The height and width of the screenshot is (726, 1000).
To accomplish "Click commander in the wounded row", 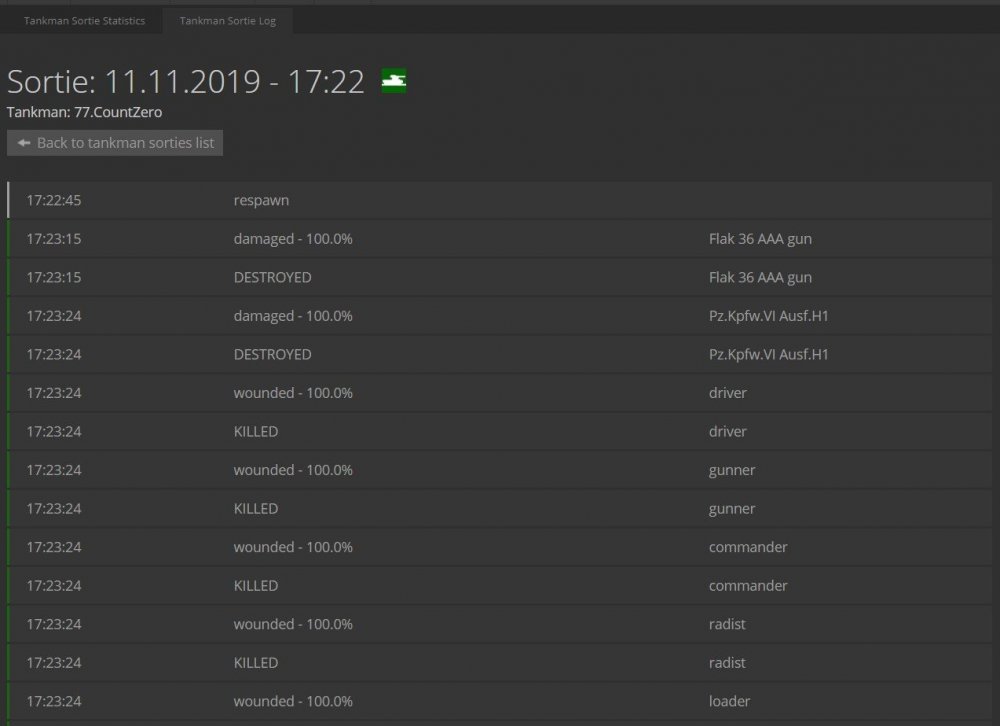I will pyautogui.click(x=747, y=547).
